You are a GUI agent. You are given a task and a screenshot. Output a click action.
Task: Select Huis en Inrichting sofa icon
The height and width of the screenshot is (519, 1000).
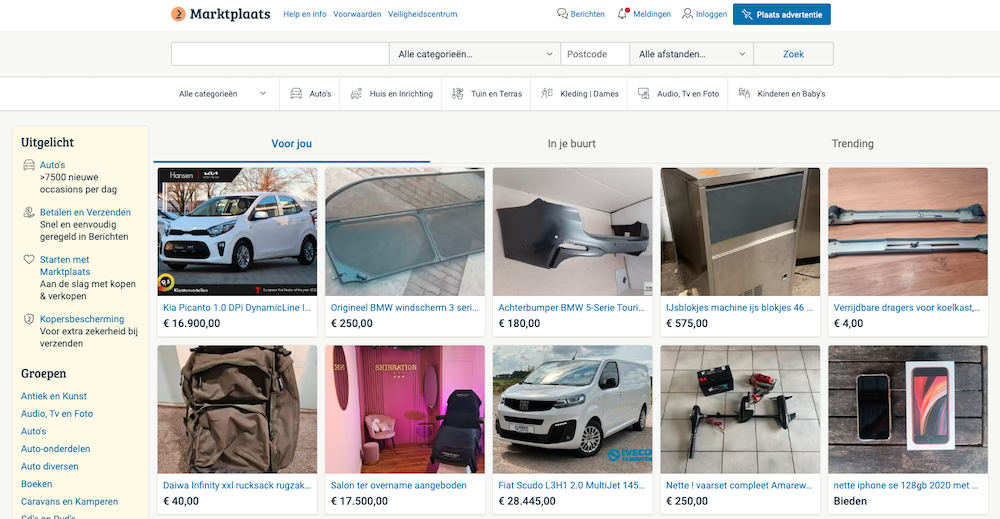tap(356, 94)
